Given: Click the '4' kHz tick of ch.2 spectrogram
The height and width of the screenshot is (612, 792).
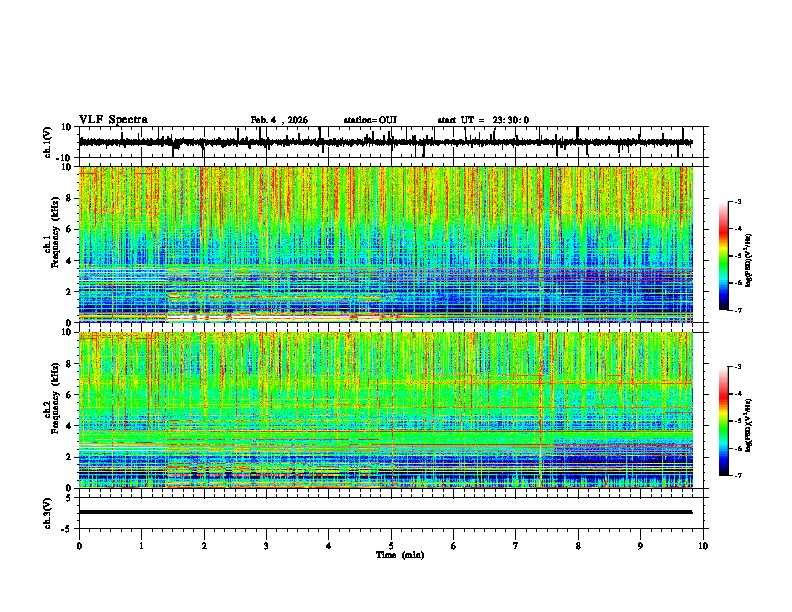Looking at the screenshot, I should point(69,426).
